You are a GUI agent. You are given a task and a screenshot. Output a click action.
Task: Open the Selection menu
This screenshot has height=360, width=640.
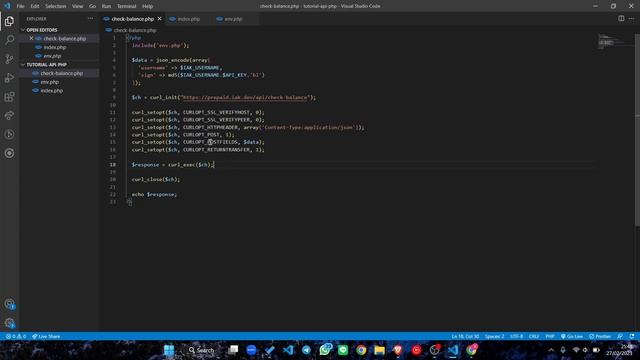[x=56, y=6]
